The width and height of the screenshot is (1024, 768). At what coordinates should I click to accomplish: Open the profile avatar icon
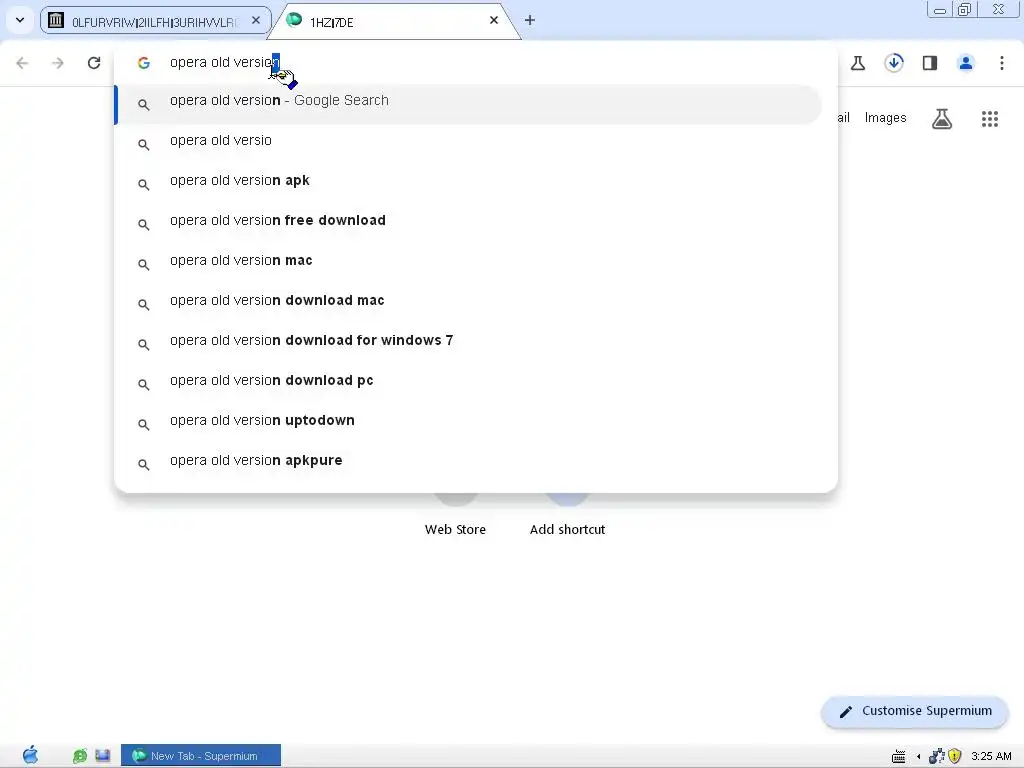pyautogui.click(x=966, y=63)
